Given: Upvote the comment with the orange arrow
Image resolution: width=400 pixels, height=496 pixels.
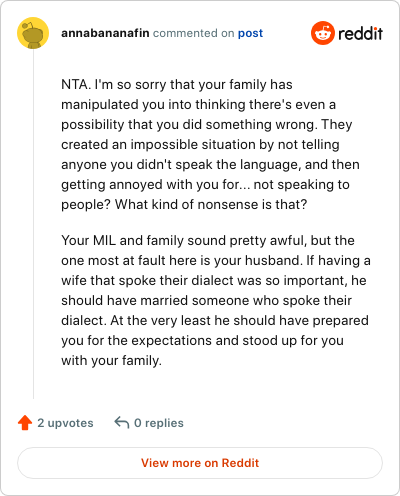Looking at the screenshot, I should [25, 423].
